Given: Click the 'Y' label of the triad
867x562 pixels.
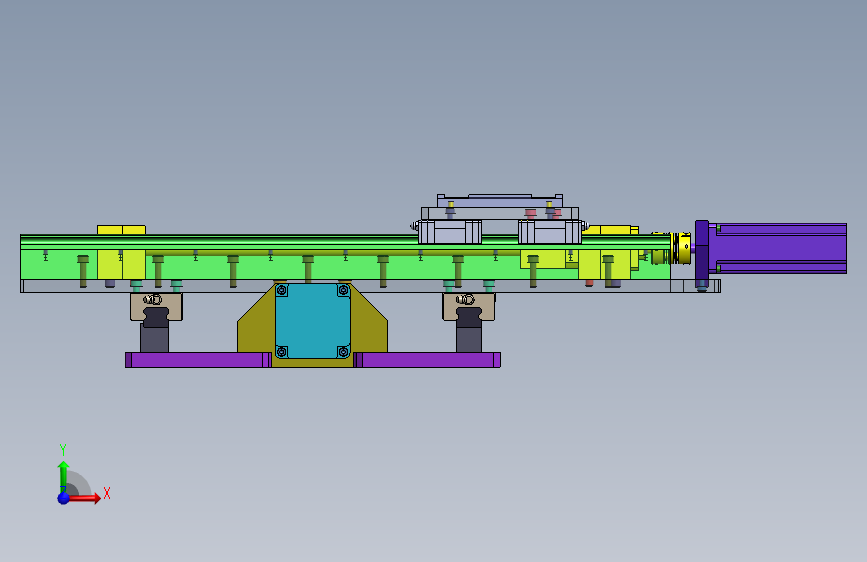Looking at the screenshot, I should click(63, 450).
